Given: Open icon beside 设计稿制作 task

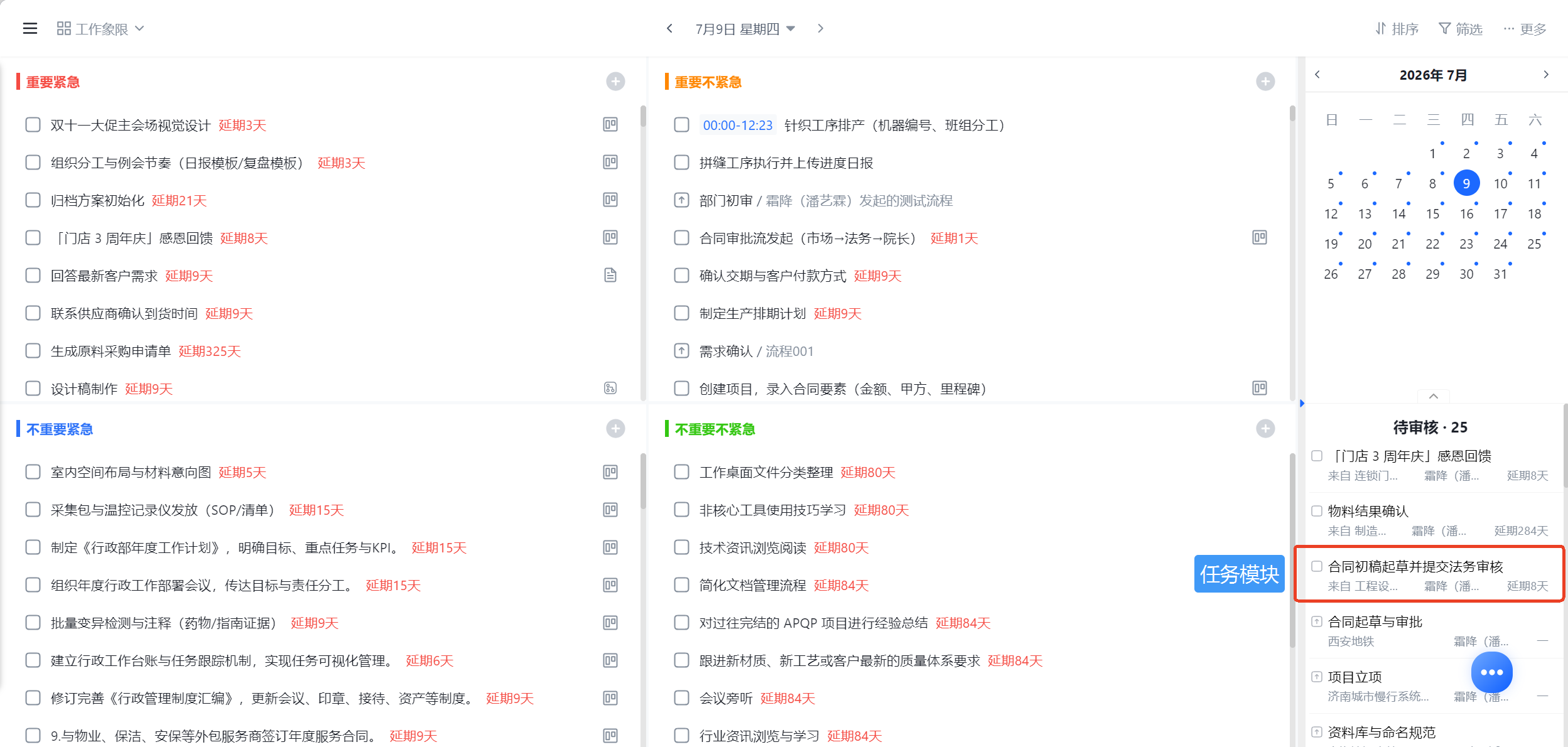Looking at the screenshot, I should [610, 388].
